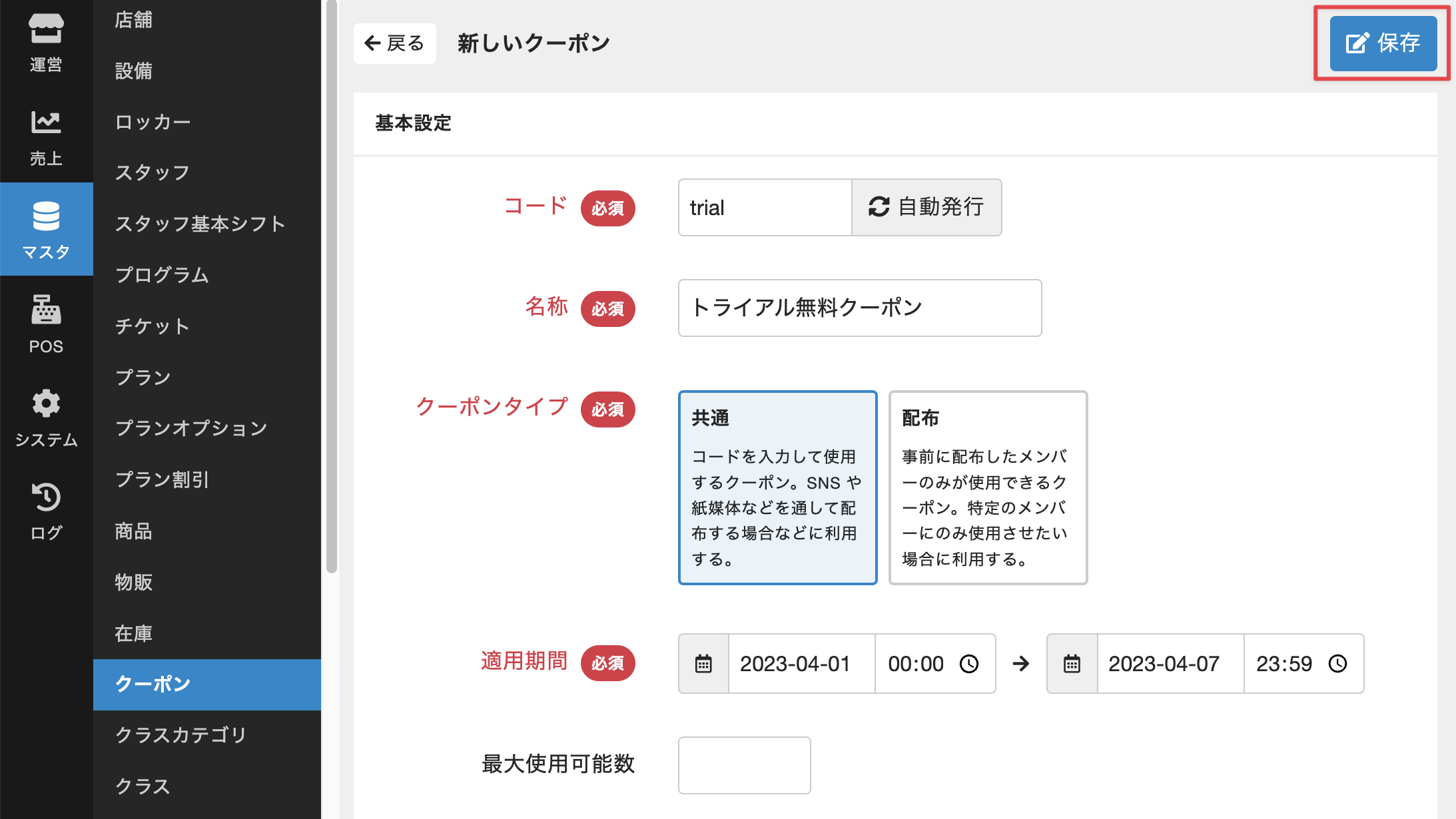Open the 運営 store section icon
Viewport: 1456px width, 819px height.
tap(46, 30)
